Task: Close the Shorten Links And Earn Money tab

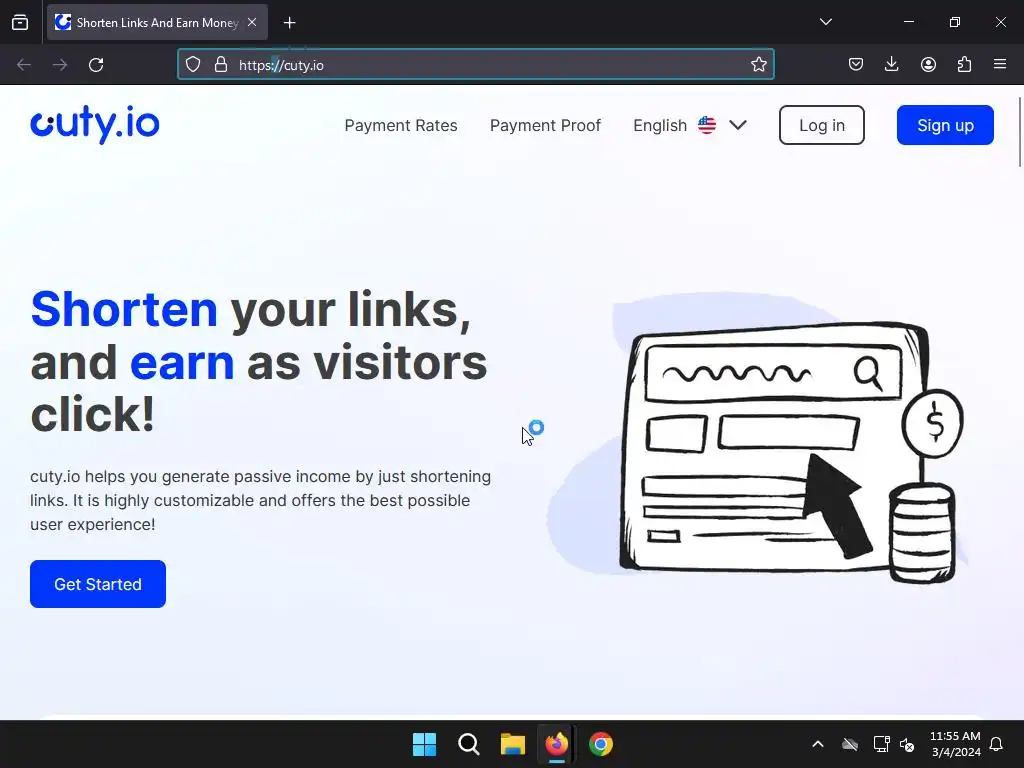Action: pos(252,22)
